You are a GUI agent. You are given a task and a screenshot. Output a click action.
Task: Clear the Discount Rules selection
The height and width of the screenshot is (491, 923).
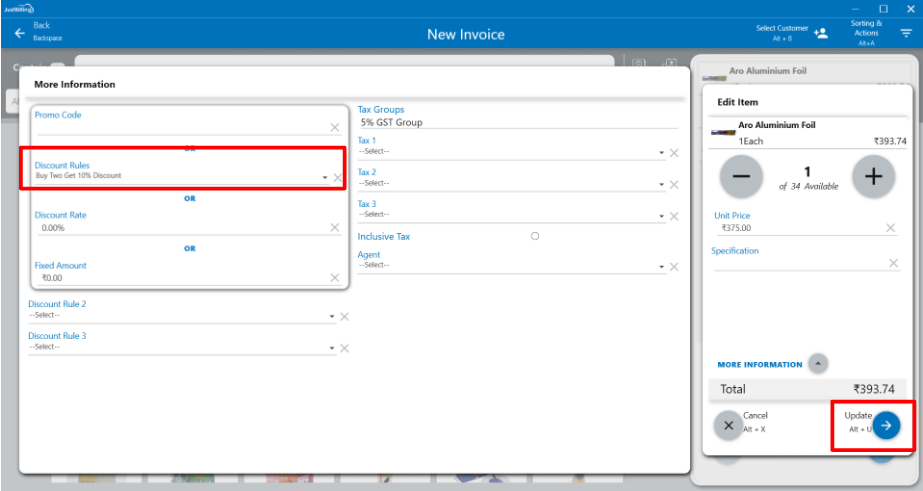(x=338, y=177)
